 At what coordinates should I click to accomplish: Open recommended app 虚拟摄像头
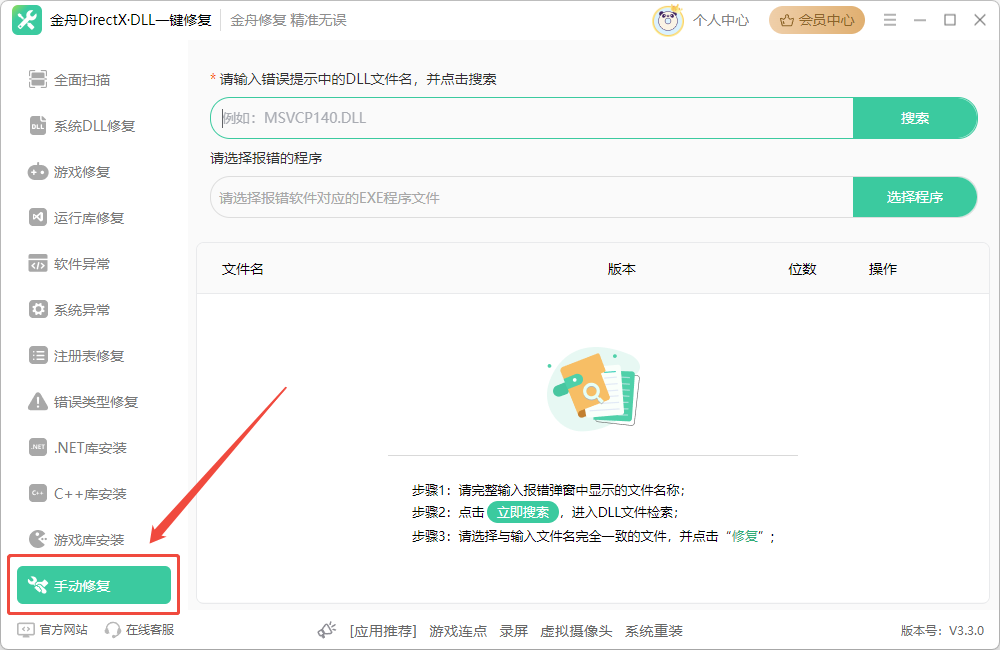[x=576, y=632]
